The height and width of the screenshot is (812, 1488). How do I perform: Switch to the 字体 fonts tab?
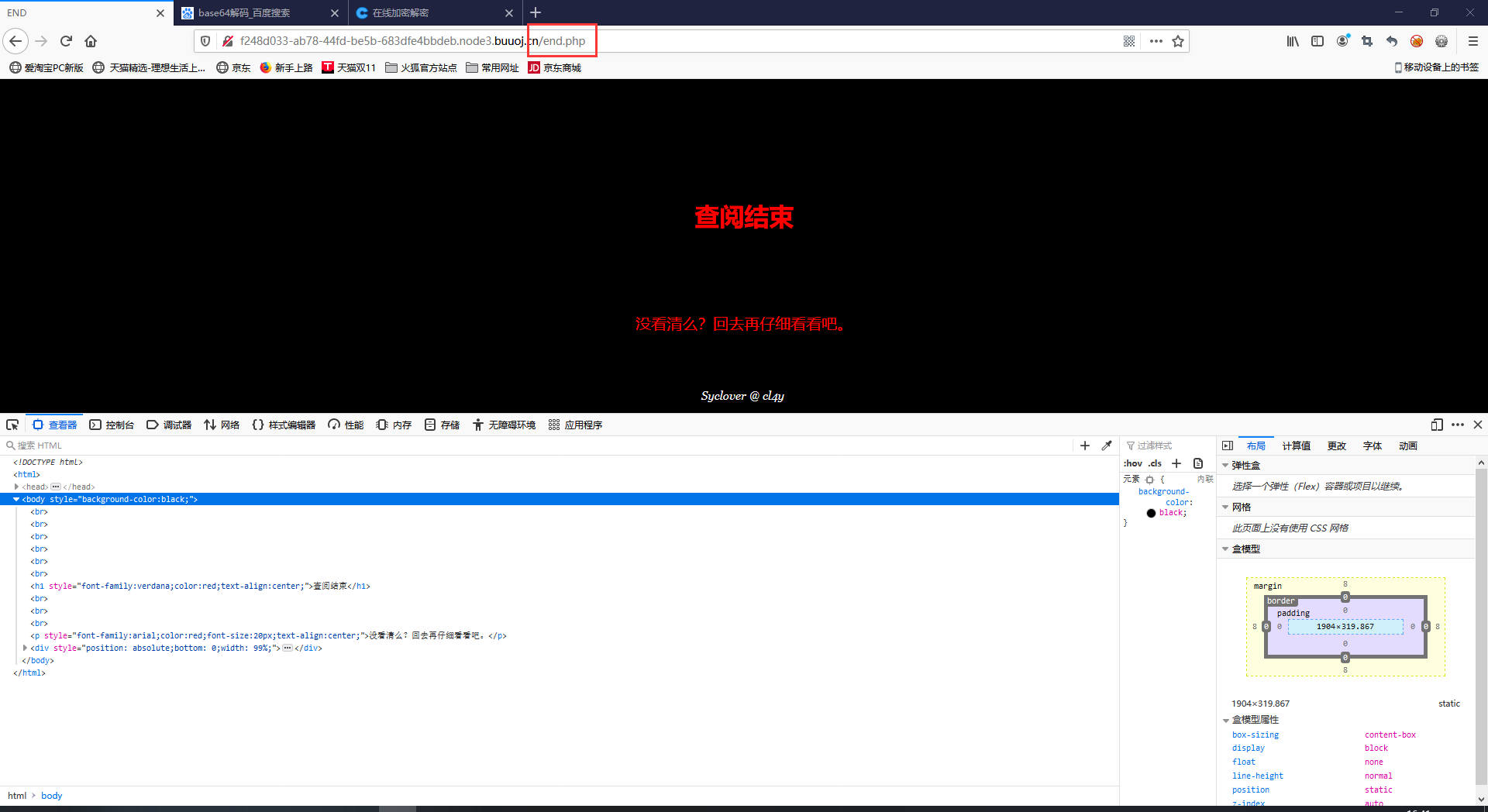(x=1373, y=446)
